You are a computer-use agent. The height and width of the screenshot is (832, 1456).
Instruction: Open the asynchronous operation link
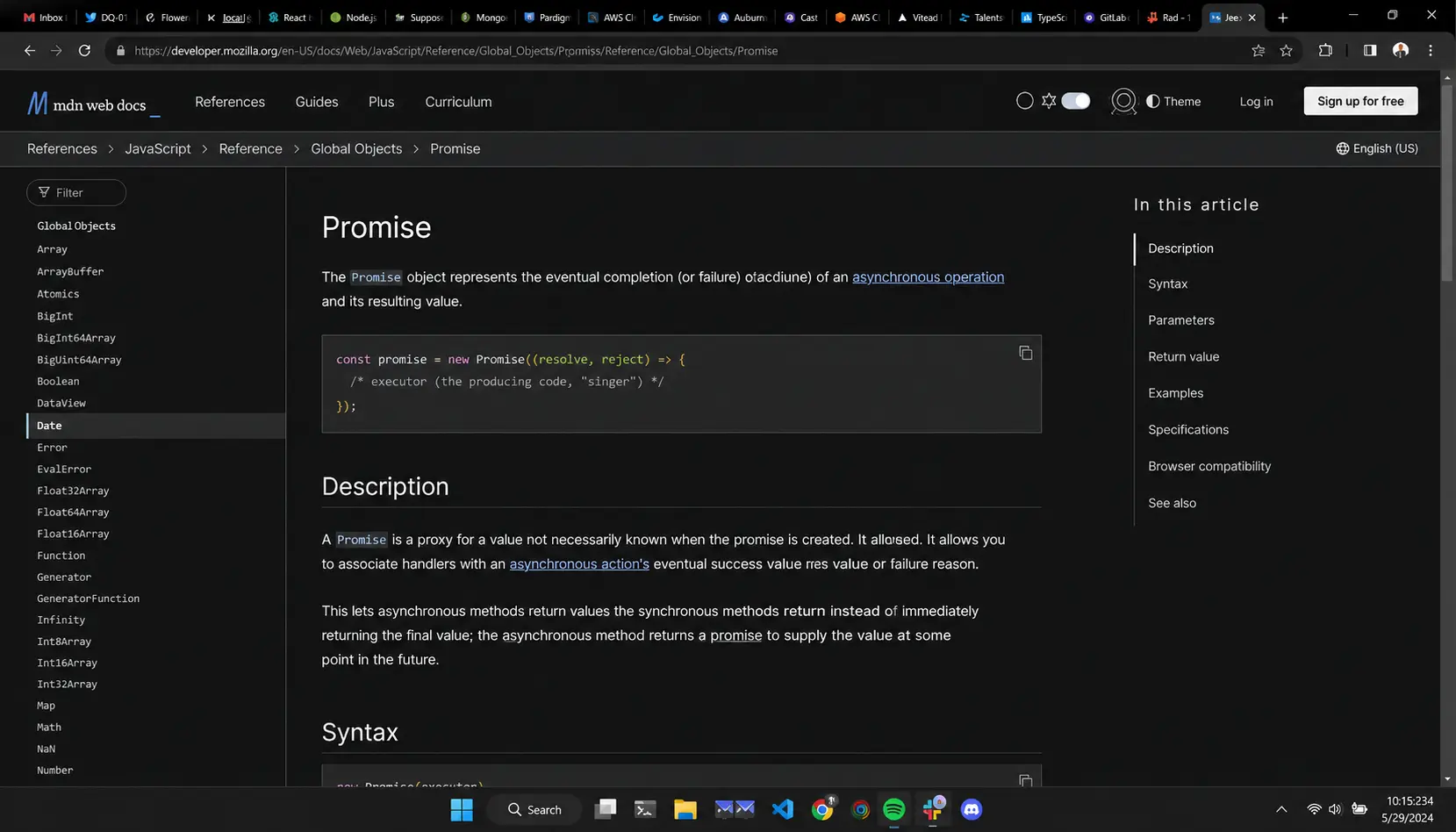(928, 277)
